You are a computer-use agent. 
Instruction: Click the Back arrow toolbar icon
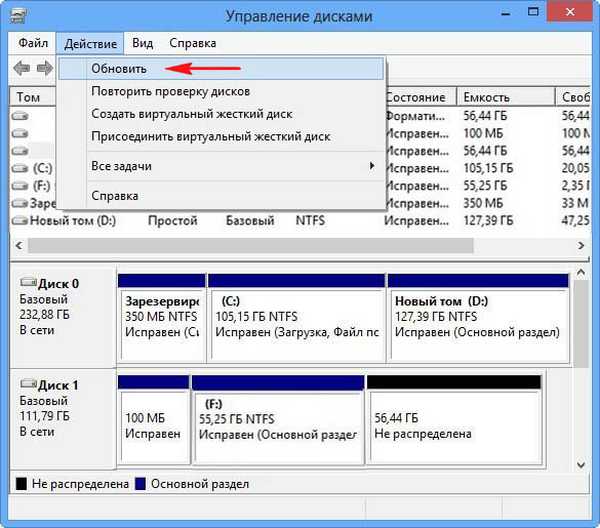coord(21,68)
